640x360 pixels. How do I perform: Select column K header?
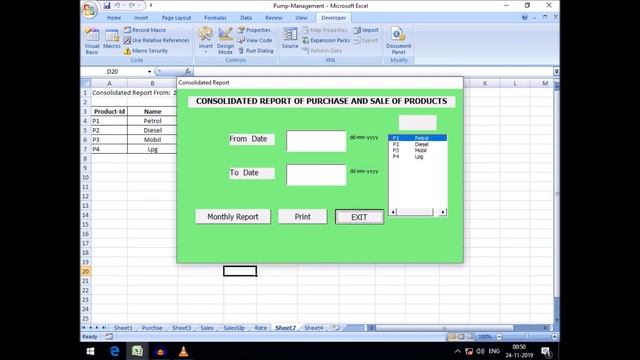tap(484, 83)
